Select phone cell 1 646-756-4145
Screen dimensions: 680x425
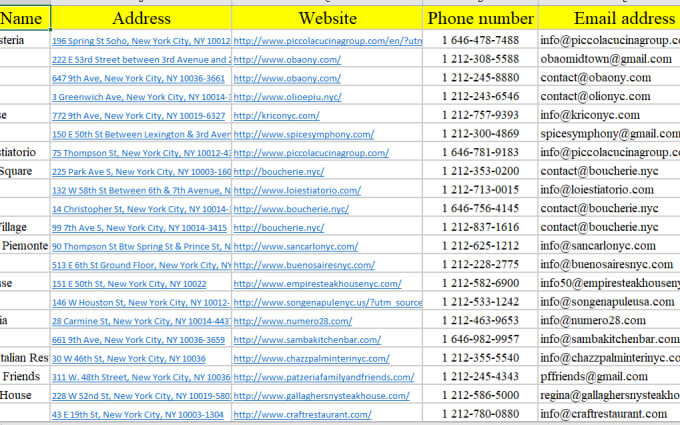click(x=481, y=208)
